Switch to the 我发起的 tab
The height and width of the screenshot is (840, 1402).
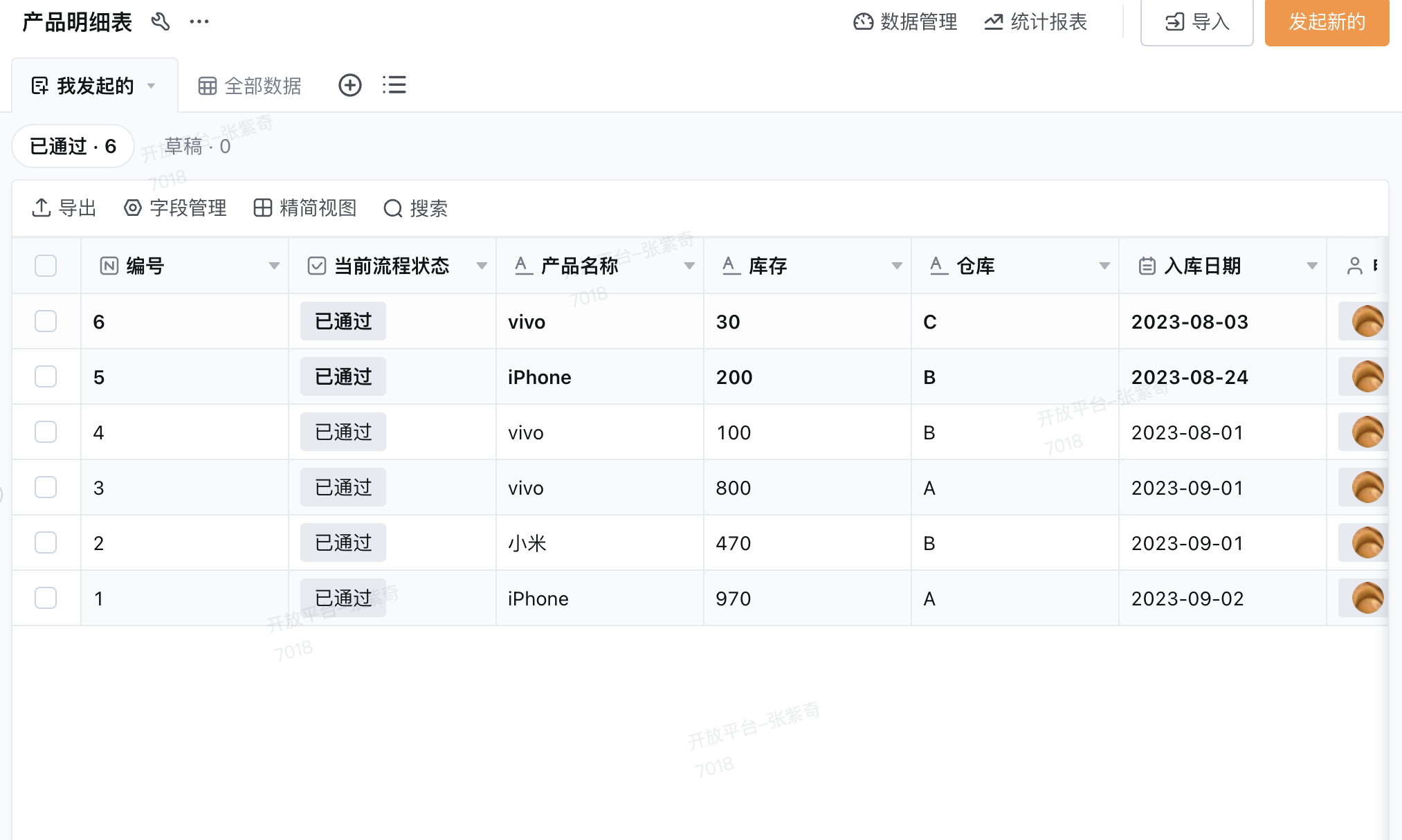click(x=95, y=85)
